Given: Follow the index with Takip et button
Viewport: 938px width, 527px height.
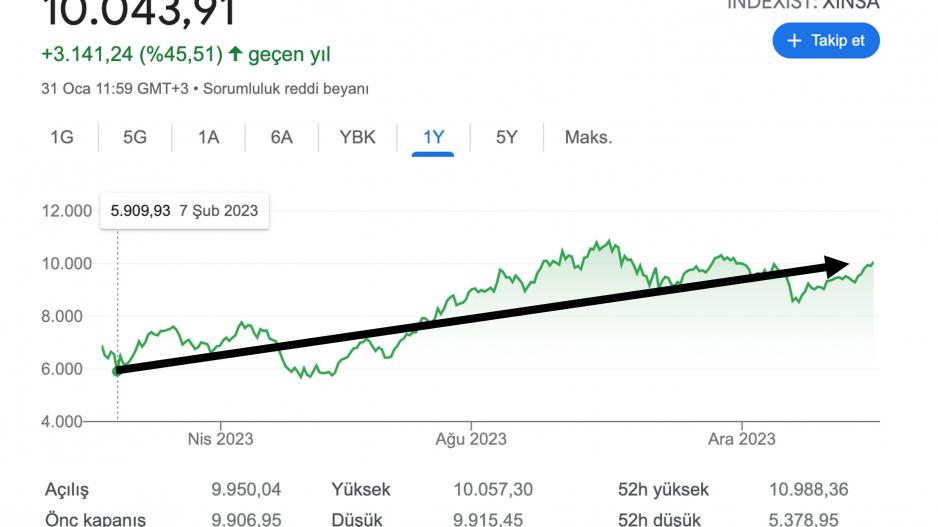Looking at the screenshot, I should (x=825, y=41).
